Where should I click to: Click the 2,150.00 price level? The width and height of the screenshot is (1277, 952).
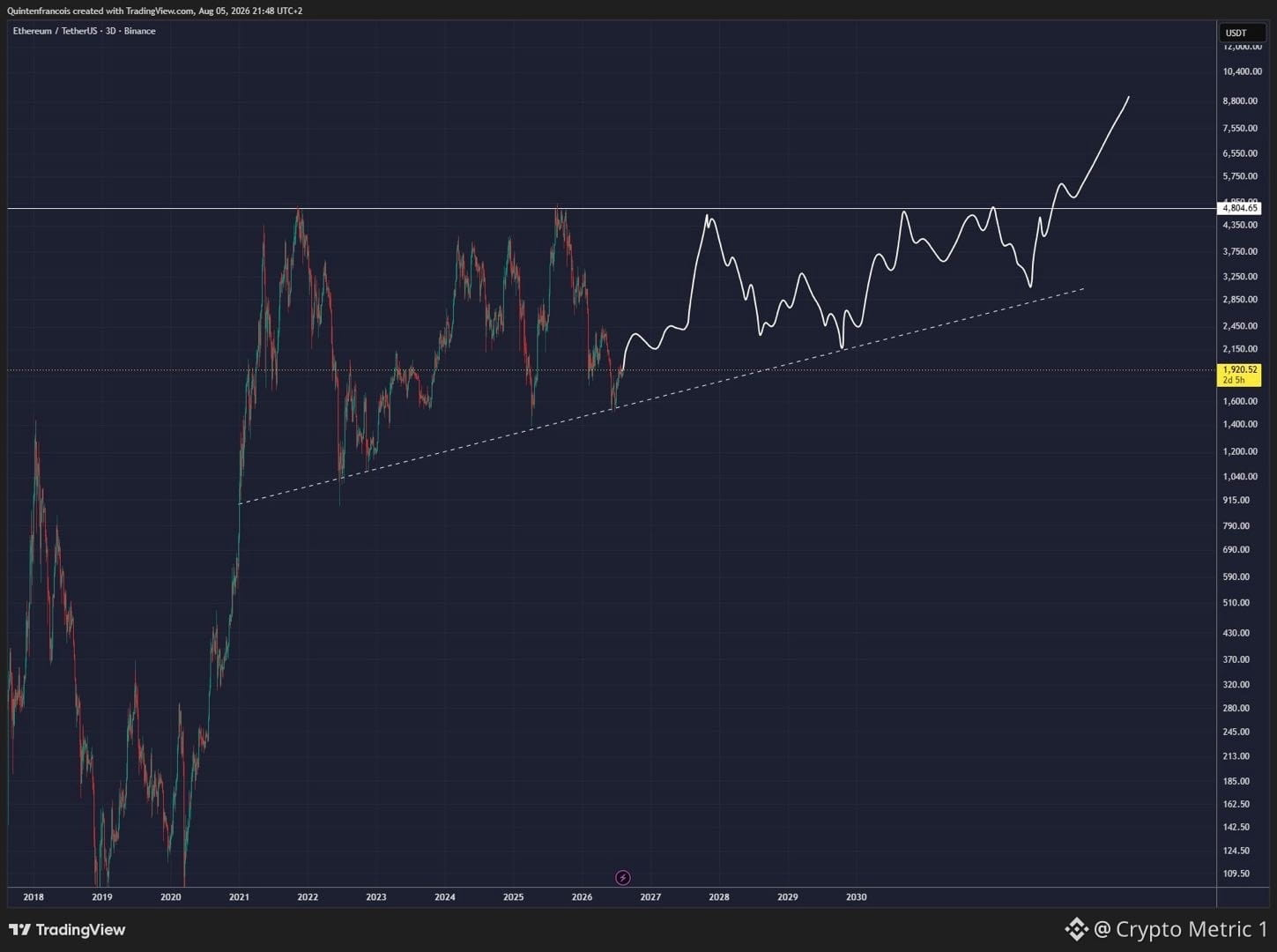pyautogui.click(x=1240, y=349)
